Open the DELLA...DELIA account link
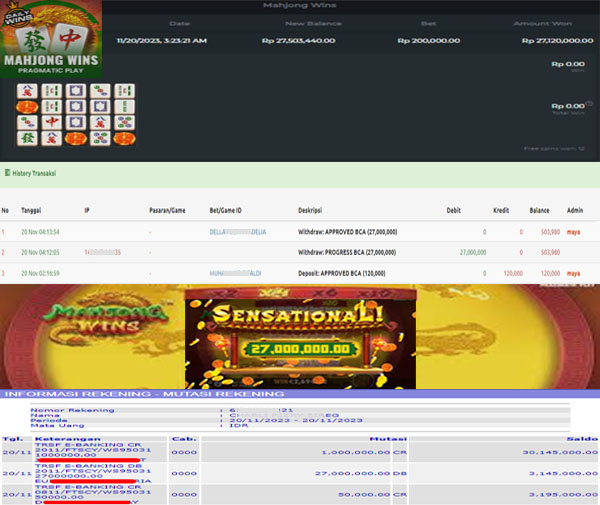Viewport: 600px width, 505px height. click(238, 232)
